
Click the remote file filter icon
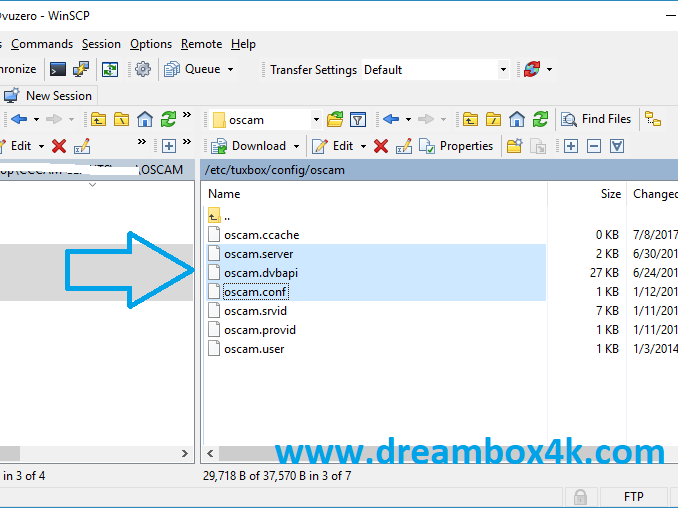click(x=358, y=119)
